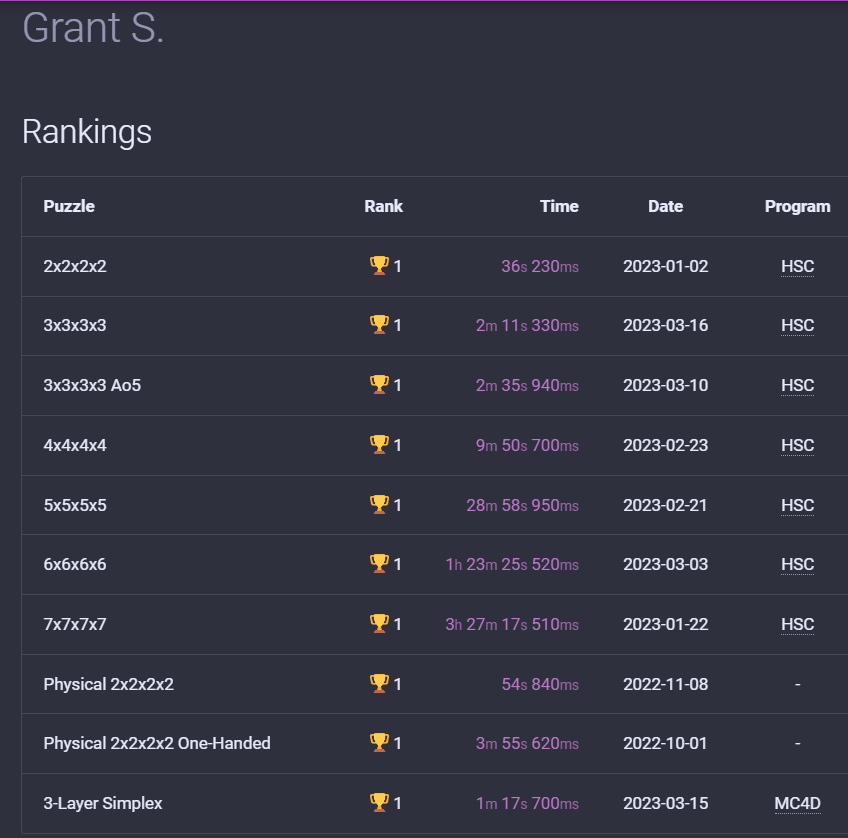Click the trophy icon in the 2x2x2x2 row
848x838 pixels.
379,265
